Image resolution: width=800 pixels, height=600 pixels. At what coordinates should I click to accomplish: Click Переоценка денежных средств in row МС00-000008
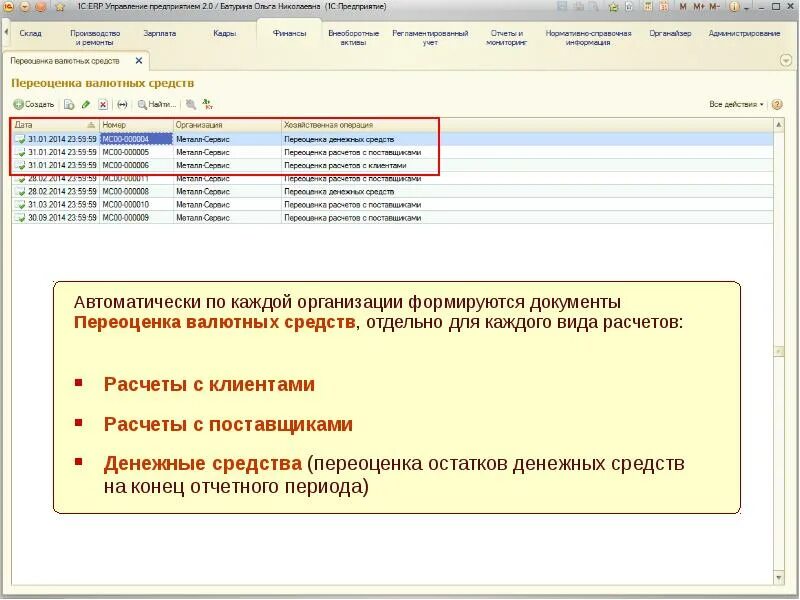[x=339, y=192]
